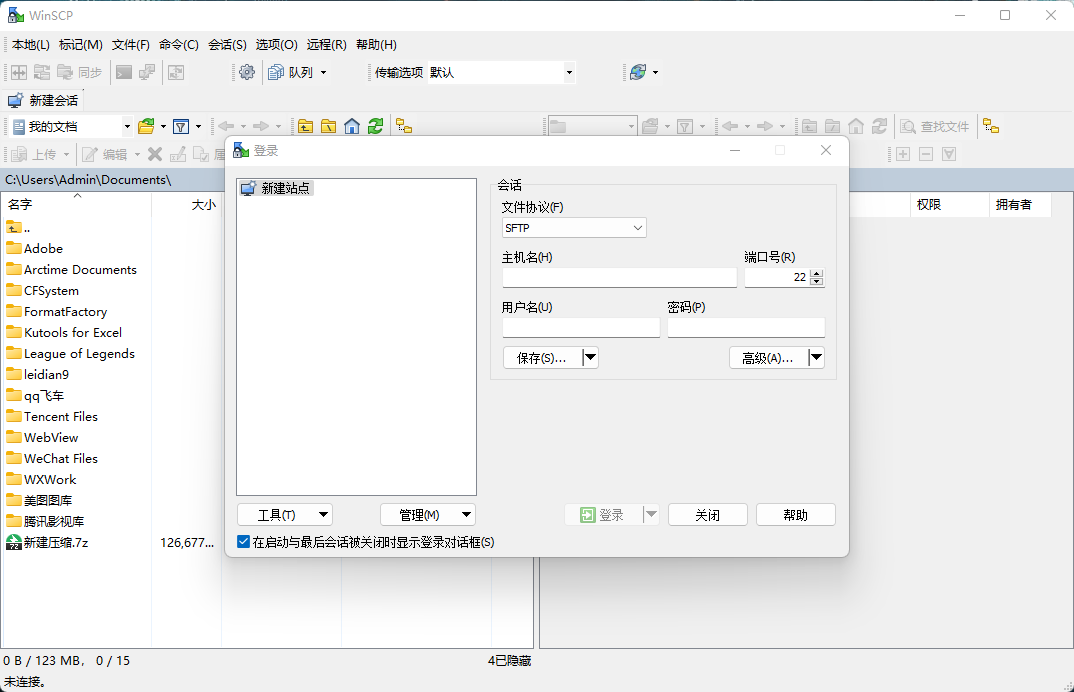The height and width of the screenshot is (692, 1074).
Task: Click the Close (关闭) button in login dialog
Action: pos(707,515)
